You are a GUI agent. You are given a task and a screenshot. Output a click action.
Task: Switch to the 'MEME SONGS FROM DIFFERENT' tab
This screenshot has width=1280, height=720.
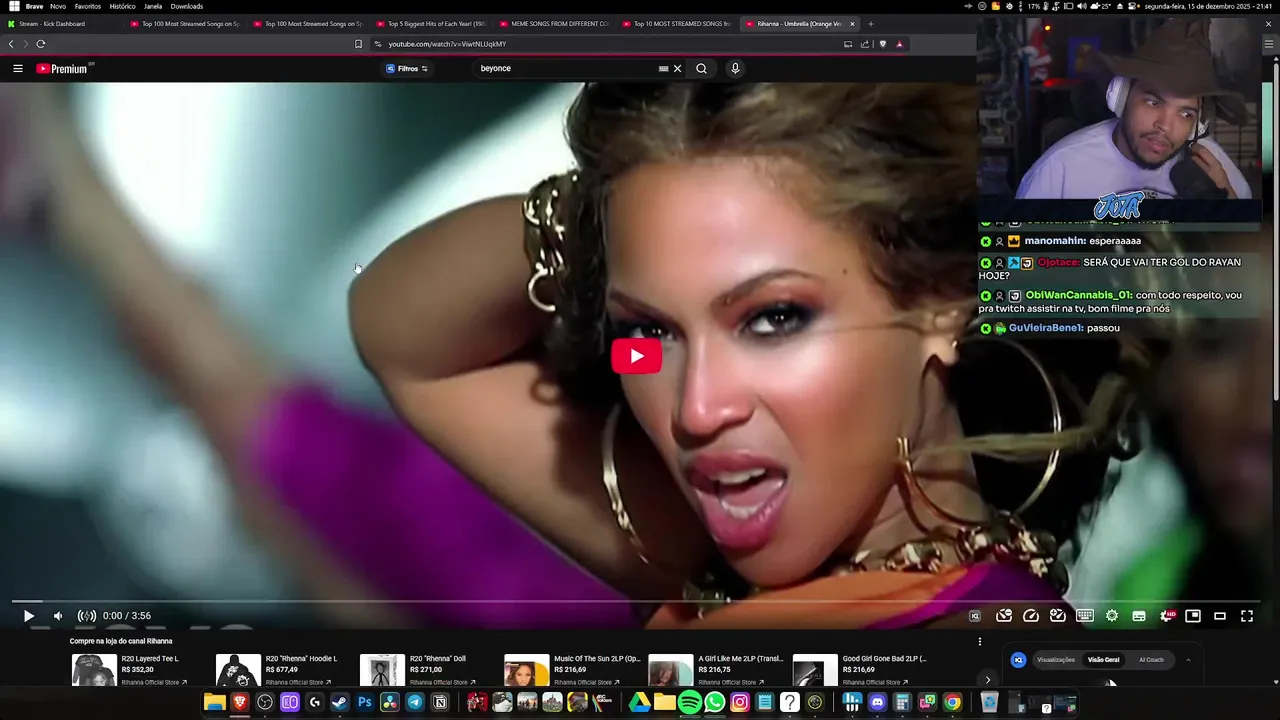click(555, 24)
